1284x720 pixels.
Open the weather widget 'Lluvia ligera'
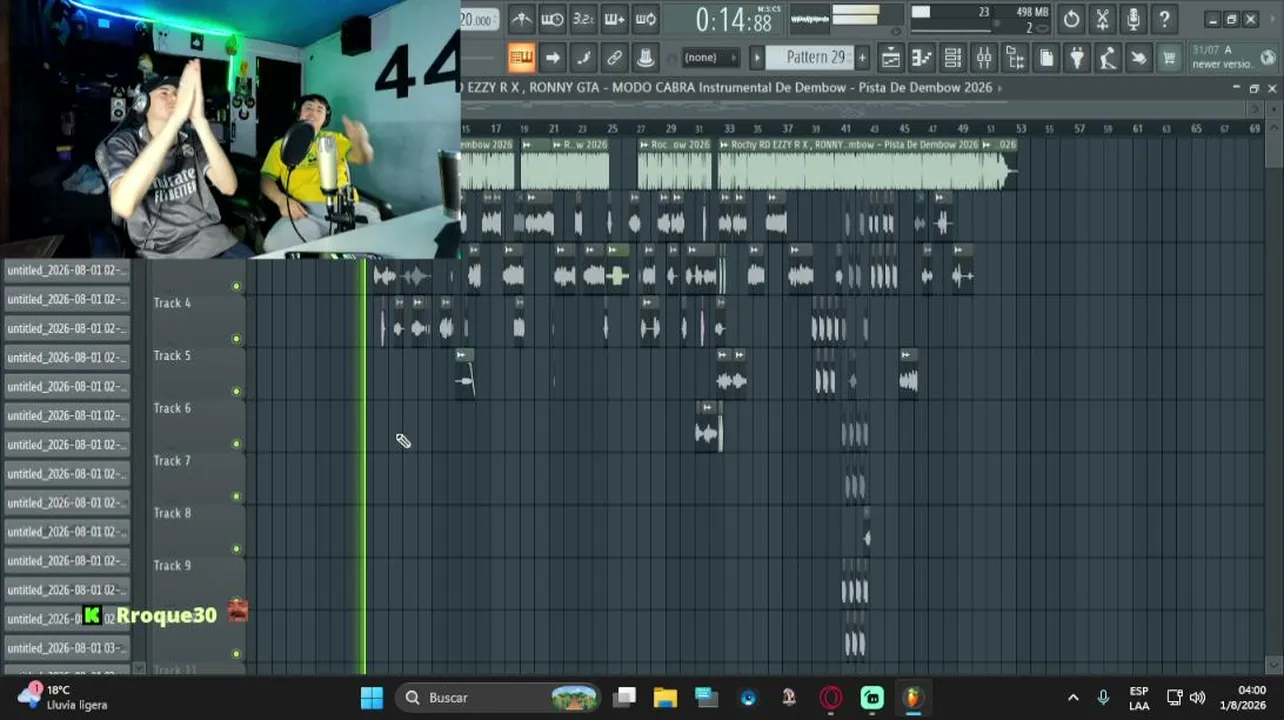click(x=64, y=698)
